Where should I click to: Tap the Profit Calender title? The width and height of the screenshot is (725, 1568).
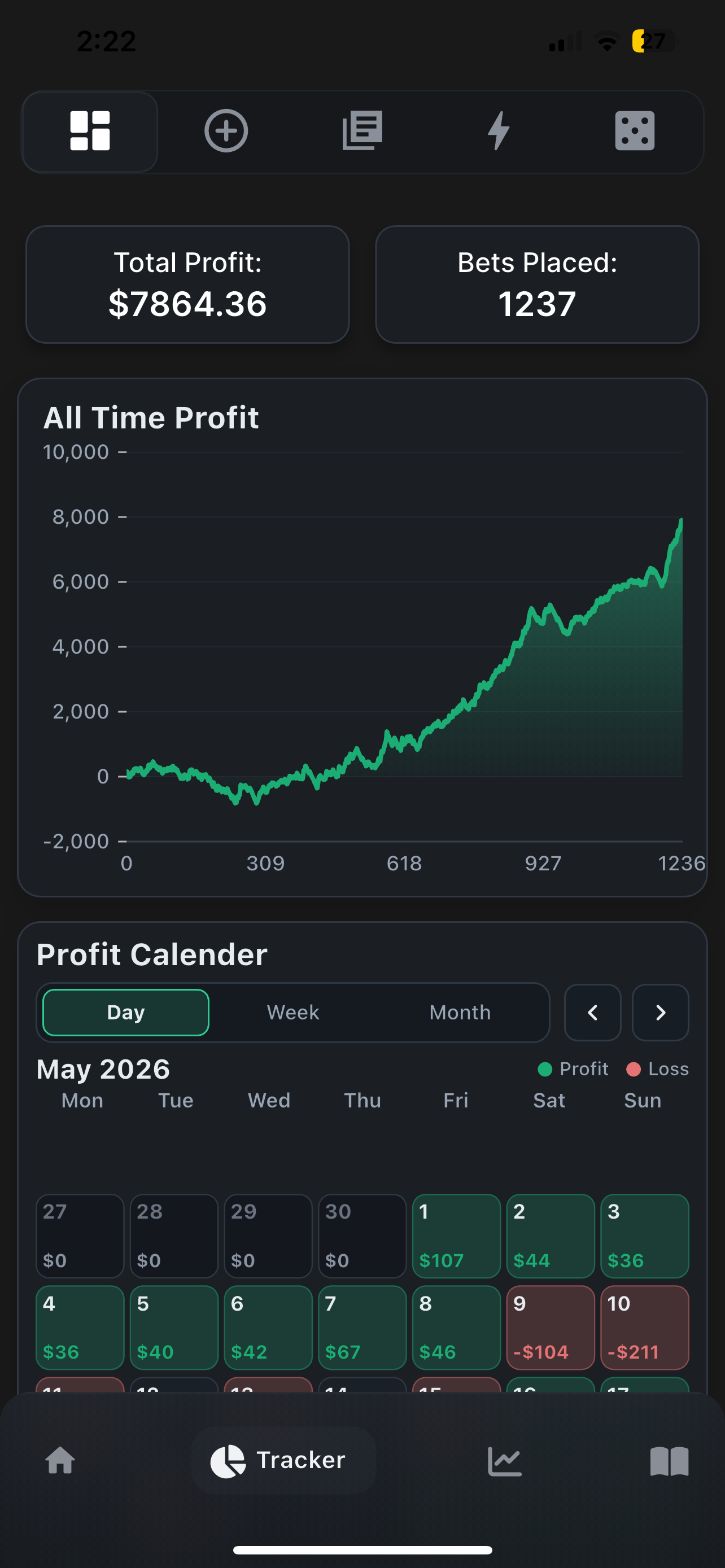click(152, 954)
